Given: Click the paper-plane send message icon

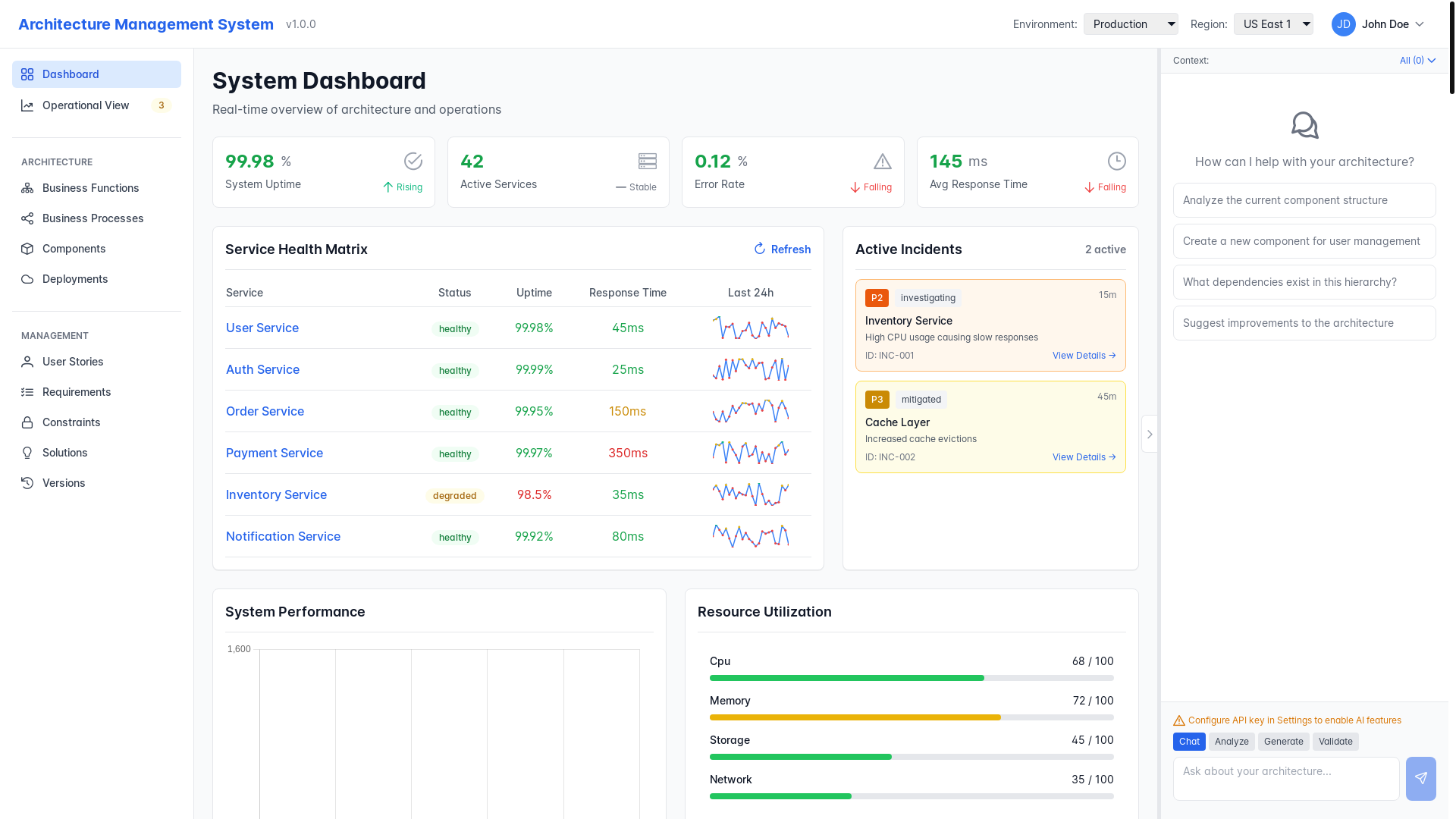Looking at the screenshot, I should (1420, 778).
